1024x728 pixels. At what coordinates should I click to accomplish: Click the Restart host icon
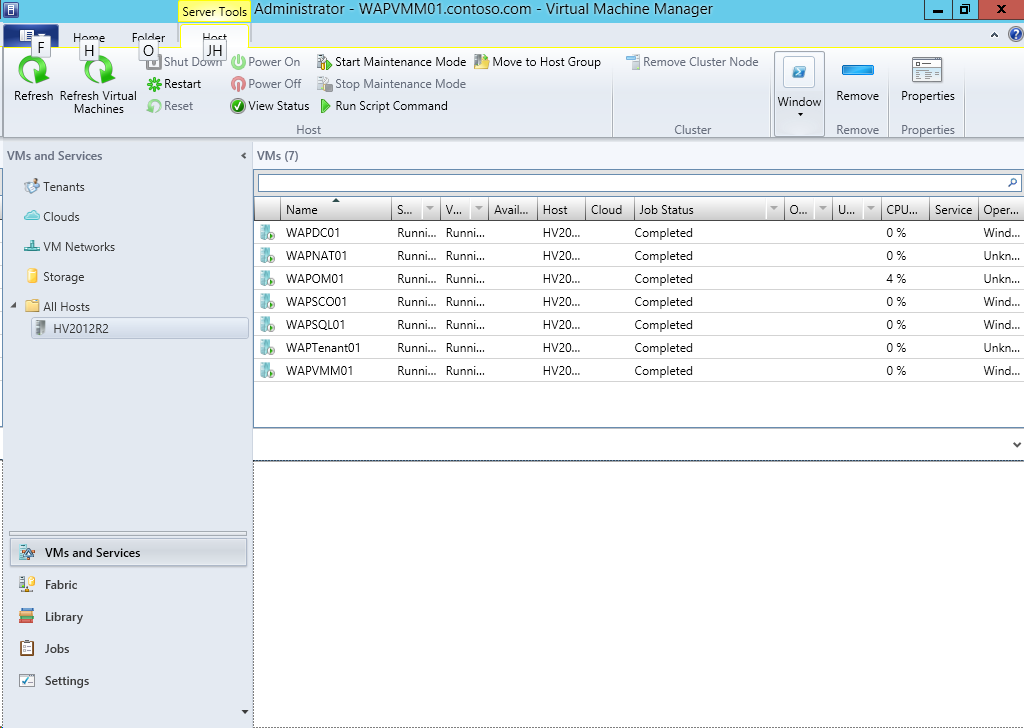tap(154, 84)
